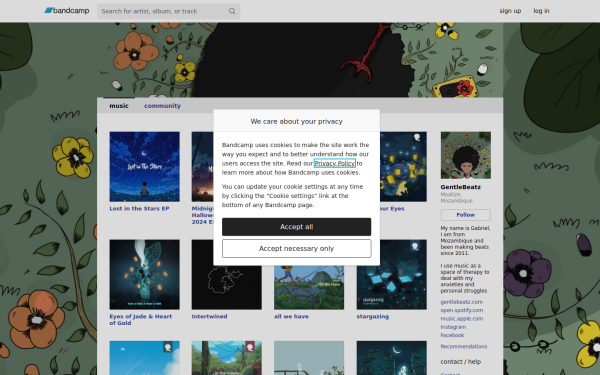Open the open.spotify.com link
This screenshot has width=600, height=375.
461,310
